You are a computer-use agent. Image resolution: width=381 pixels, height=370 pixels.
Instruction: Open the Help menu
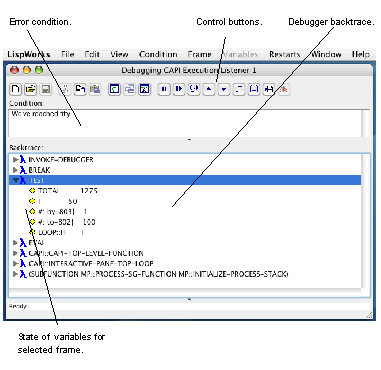coord(361,54)
